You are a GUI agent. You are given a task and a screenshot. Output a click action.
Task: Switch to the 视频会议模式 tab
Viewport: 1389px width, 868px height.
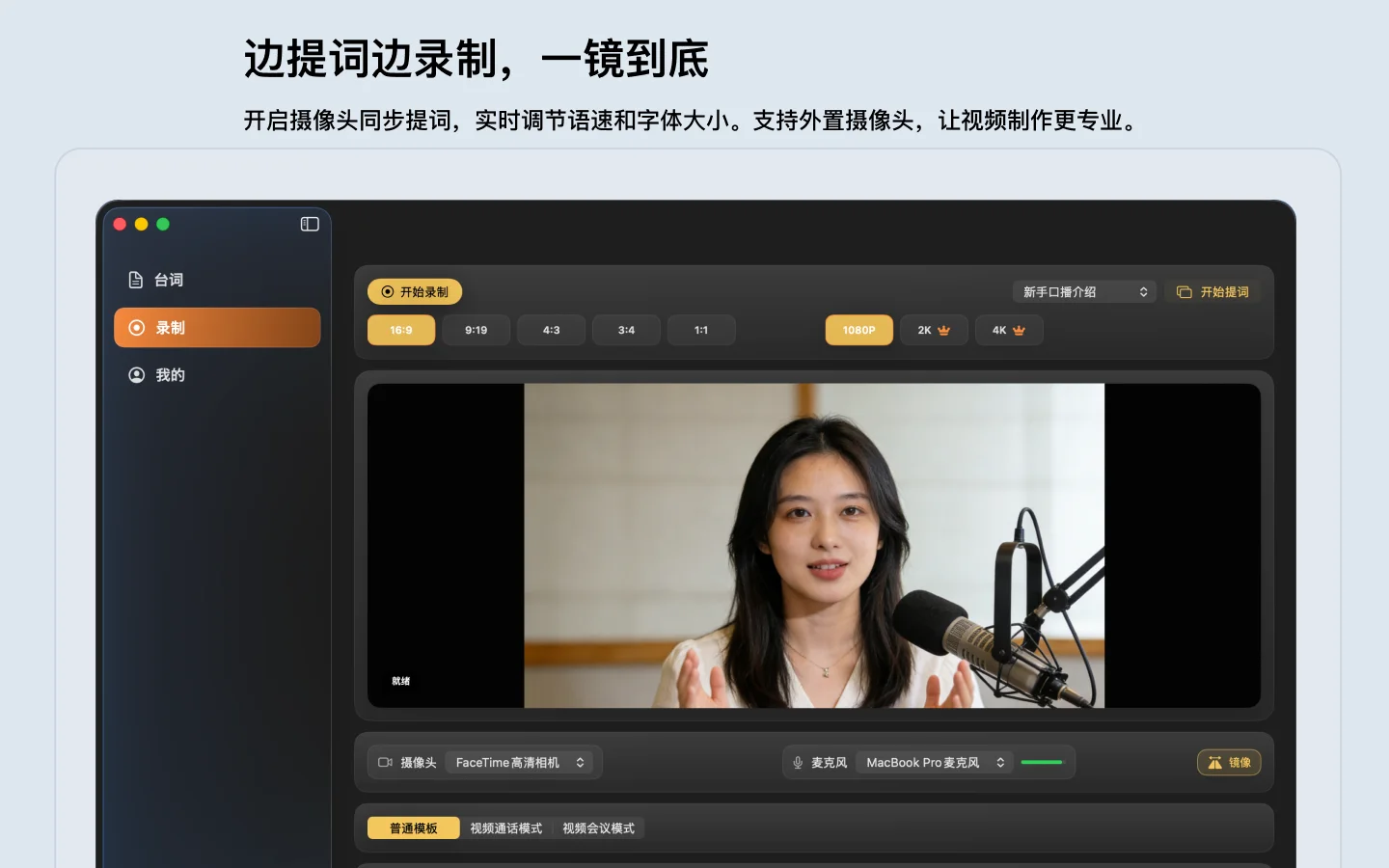click(x=598, y=828)
